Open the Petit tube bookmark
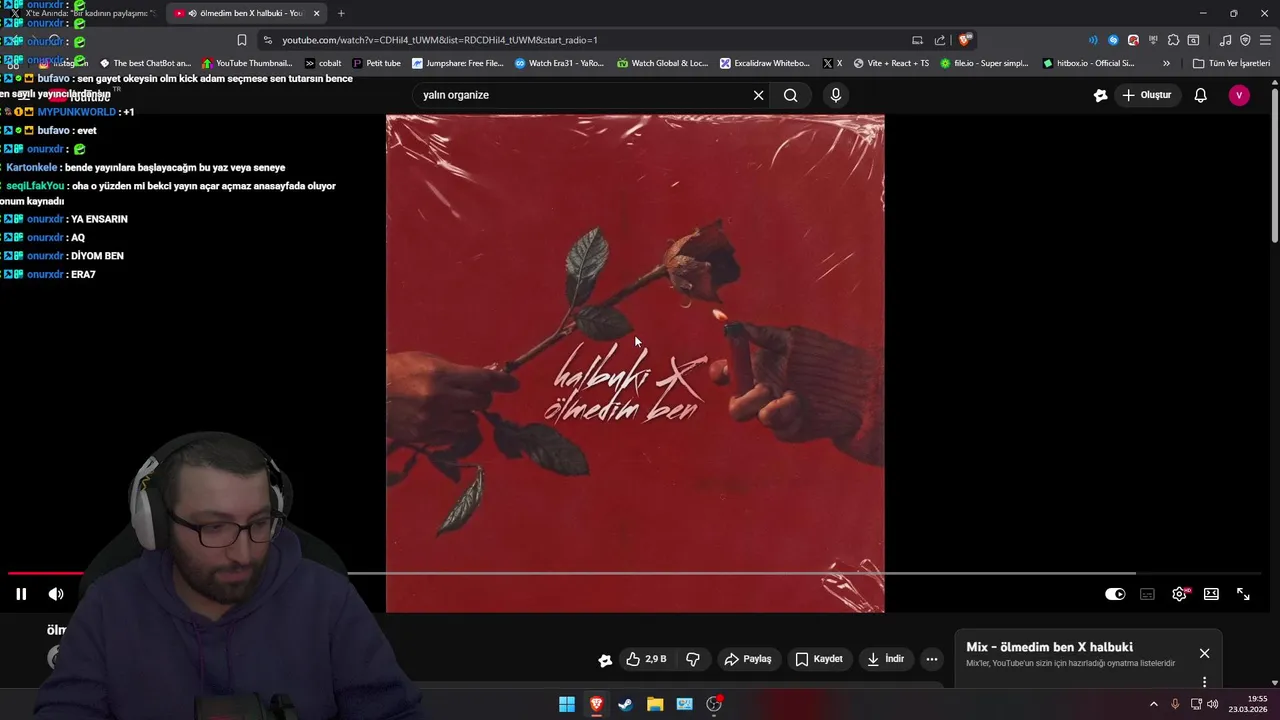Image resolution: width=1280 pixels, height=720 pixels. coord(377,63)
